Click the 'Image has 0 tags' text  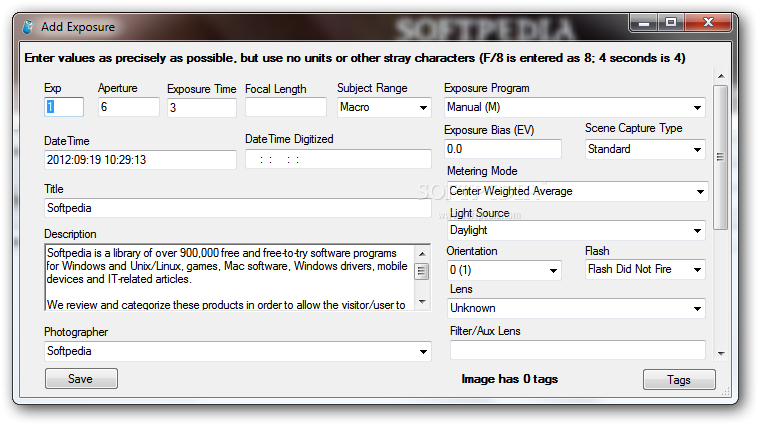(510, 379)
